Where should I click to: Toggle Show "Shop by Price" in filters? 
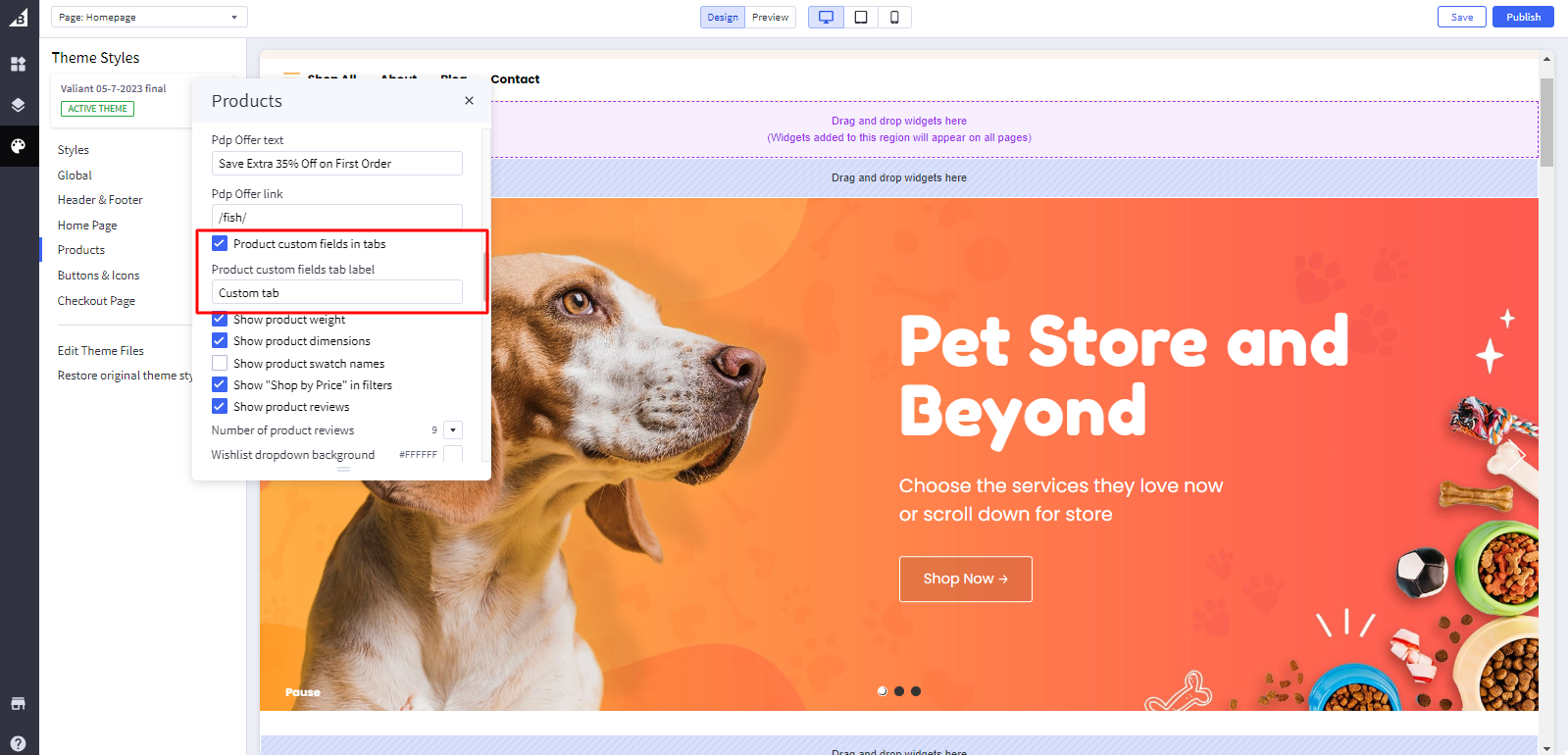pyautogui.click(x=220, y=384)
